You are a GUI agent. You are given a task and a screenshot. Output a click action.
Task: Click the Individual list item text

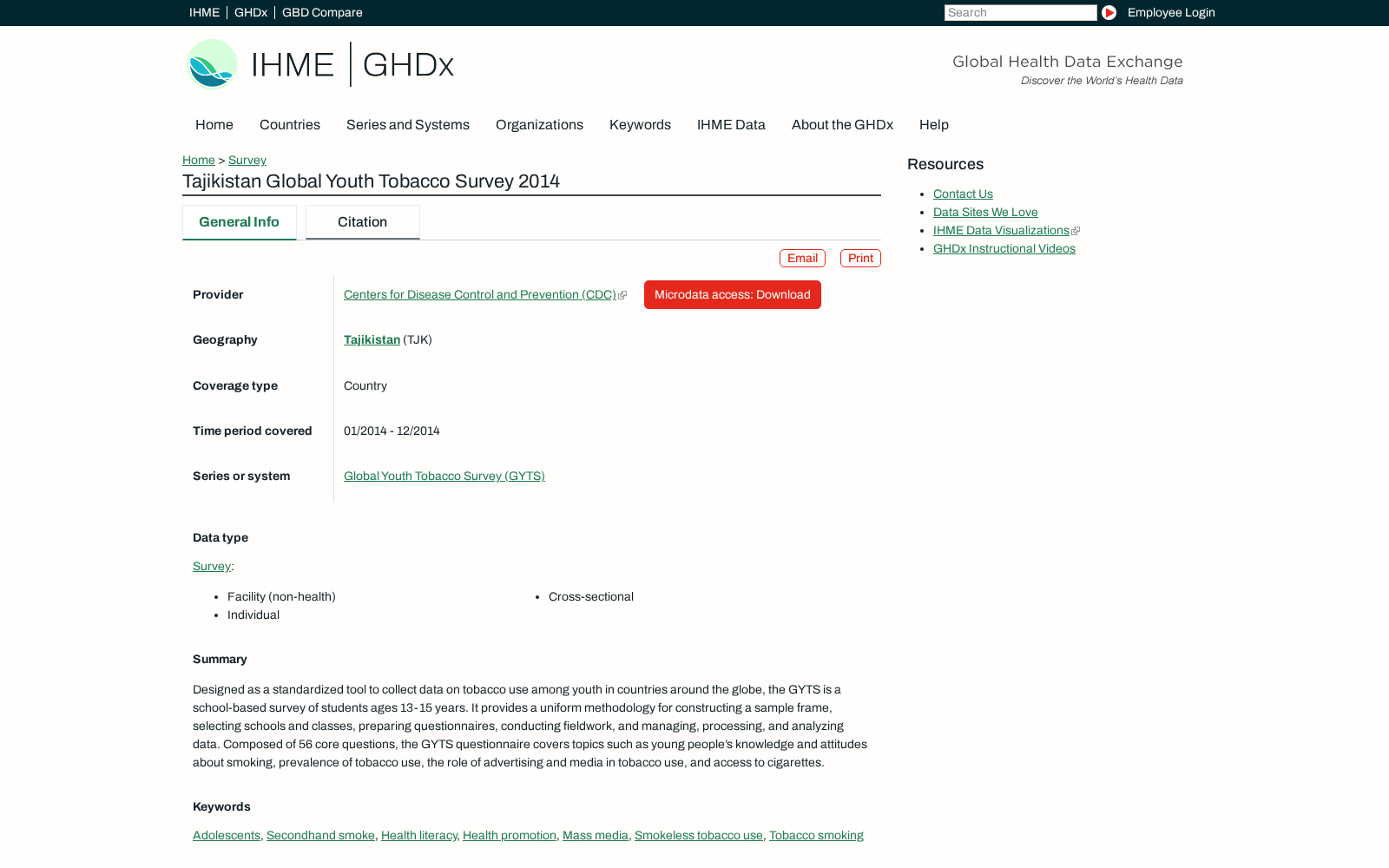[x=253, y=615]
